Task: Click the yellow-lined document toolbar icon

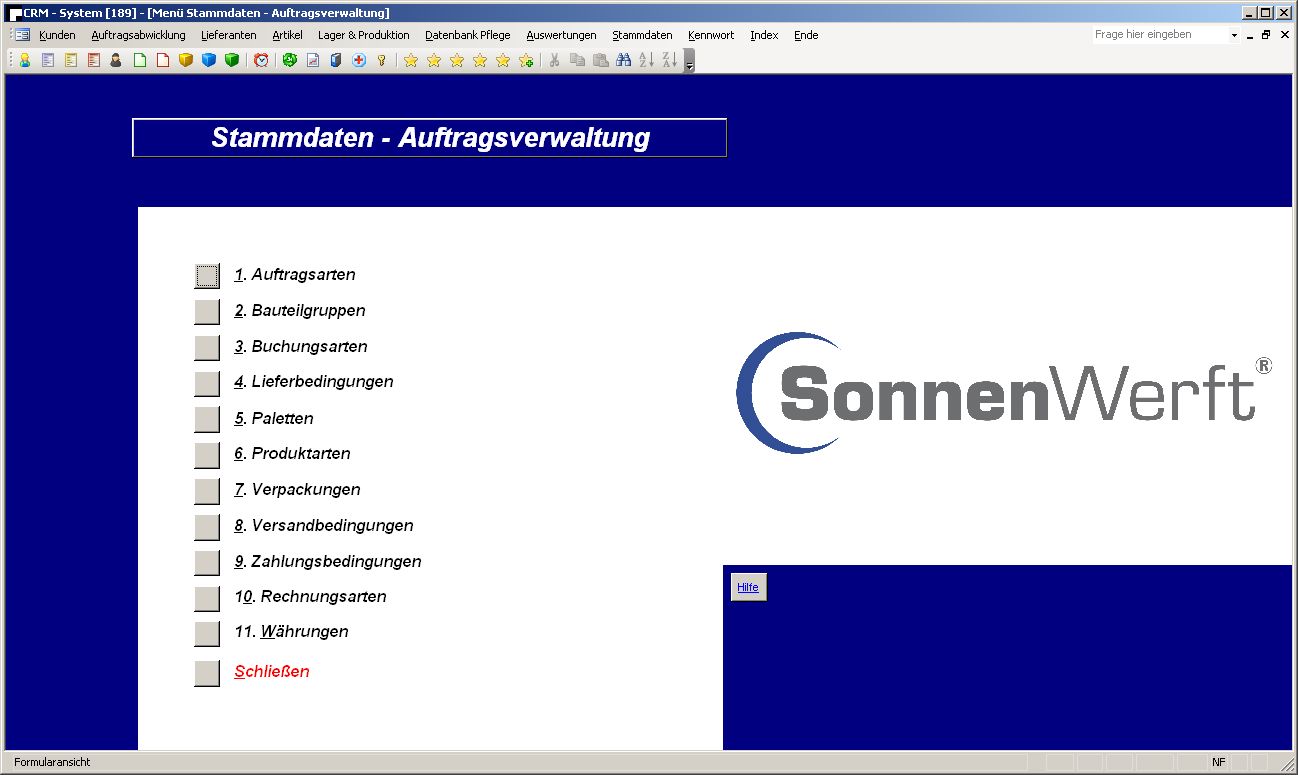Action: tap(71, 60)
